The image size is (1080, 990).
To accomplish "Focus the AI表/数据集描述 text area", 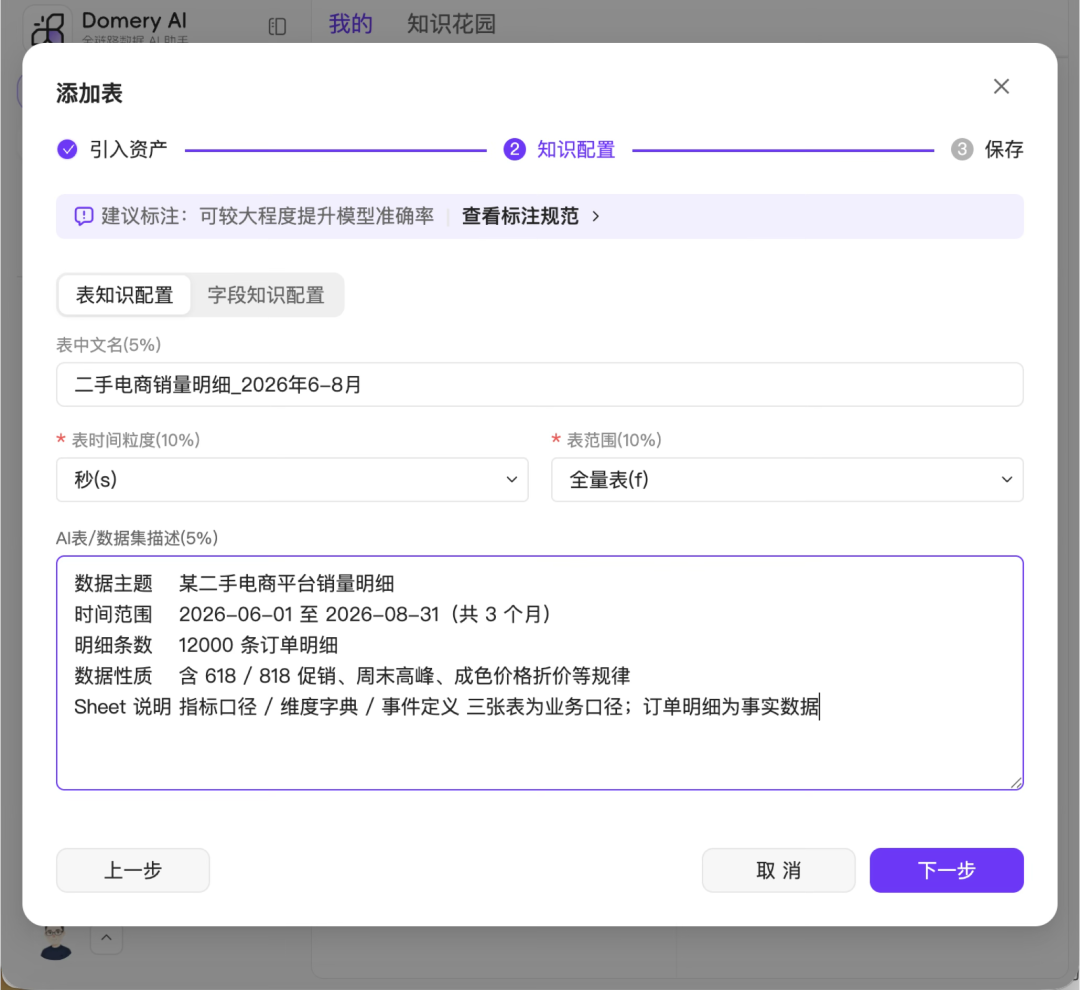I will click(x=539, y=672).
